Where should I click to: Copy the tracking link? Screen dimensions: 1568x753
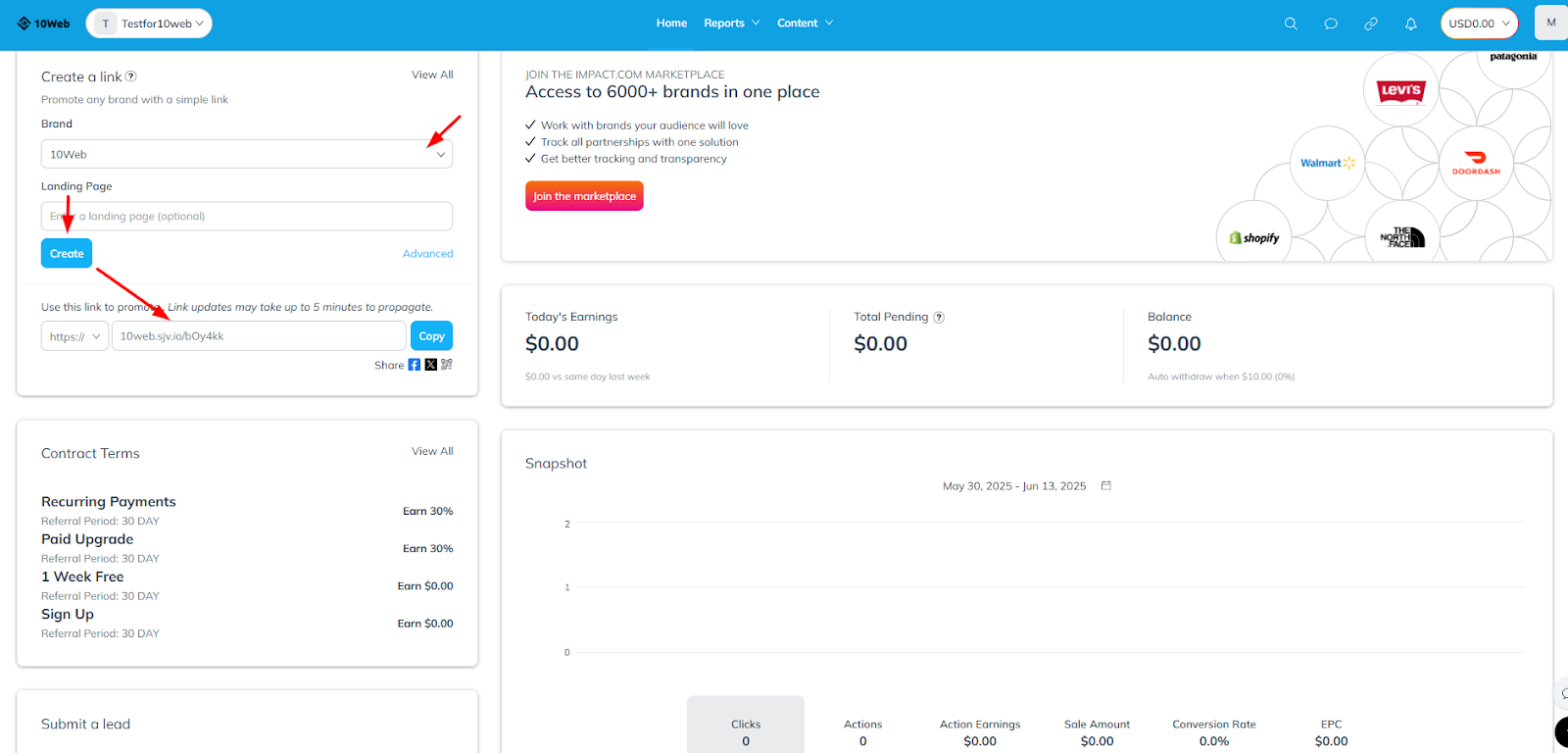431,336
